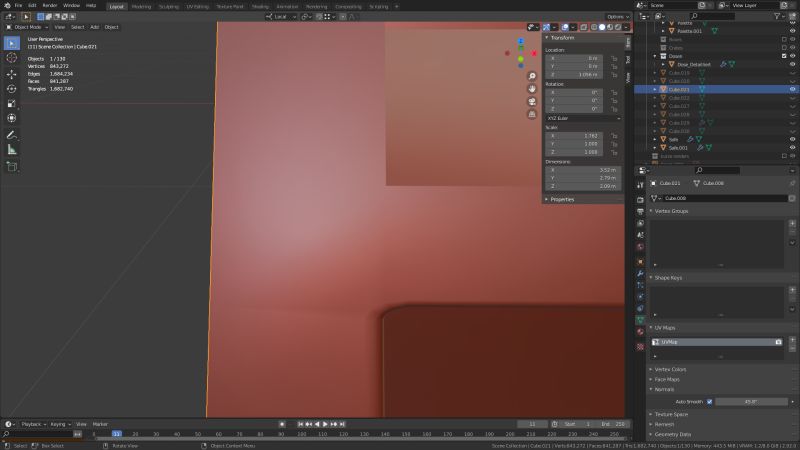Select the UVMap entry in UV Maps

pos(717,342)
